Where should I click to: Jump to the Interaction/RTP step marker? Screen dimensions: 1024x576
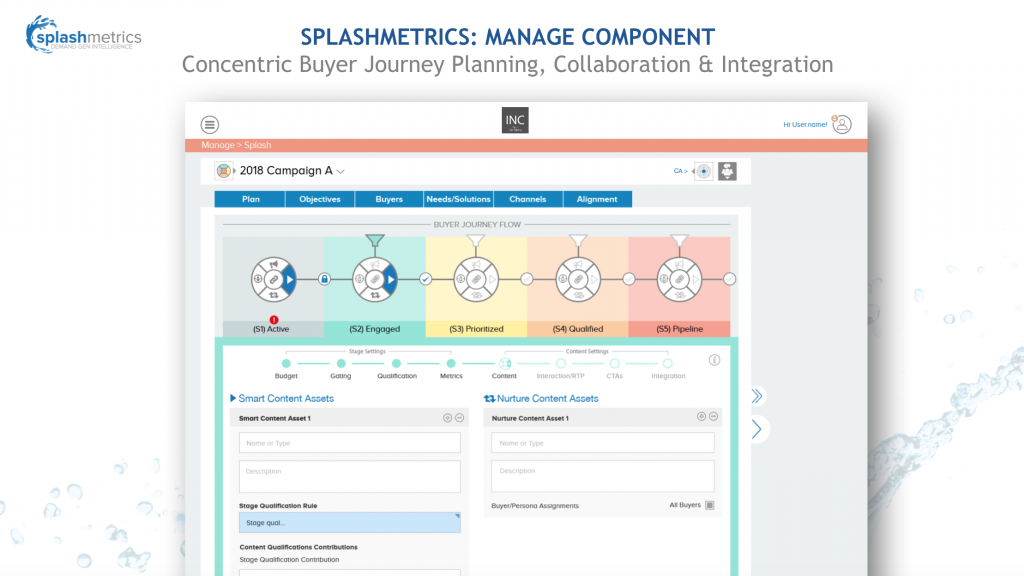point(560,364)
